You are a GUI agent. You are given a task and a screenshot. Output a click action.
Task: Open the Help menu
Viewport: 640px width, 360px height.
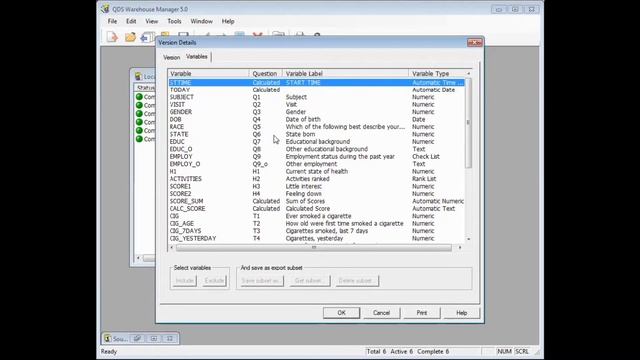pyautogui.click(x=228, y=21)
